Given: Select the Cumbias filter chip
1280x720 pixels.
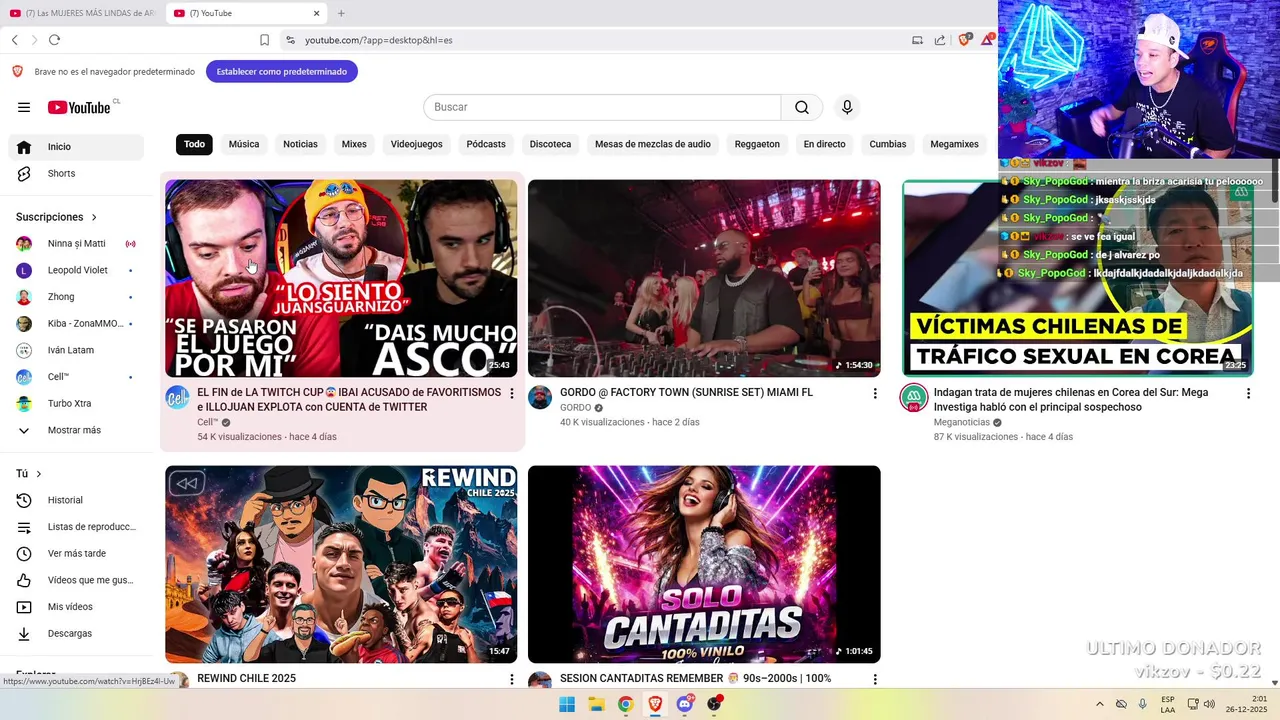Looking at the screenshot, I should tap(888, 144).
